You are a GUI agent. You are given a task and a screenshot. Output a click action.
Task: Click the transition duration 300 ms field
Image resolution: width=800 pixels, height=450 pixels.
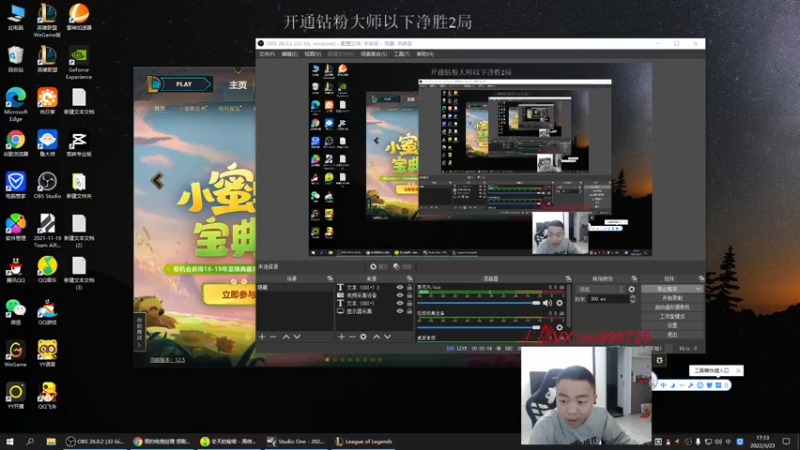click(x=608, y=299)
